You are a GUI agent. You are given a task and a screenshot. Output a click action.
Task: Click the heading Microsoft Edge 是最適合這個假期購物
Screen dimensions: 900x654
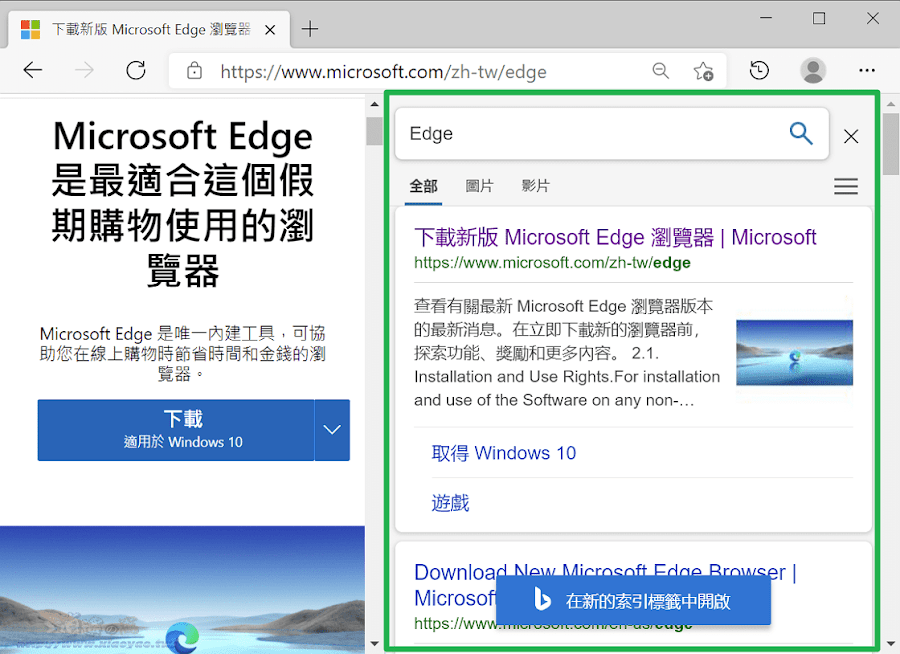(x=183, y=203)
